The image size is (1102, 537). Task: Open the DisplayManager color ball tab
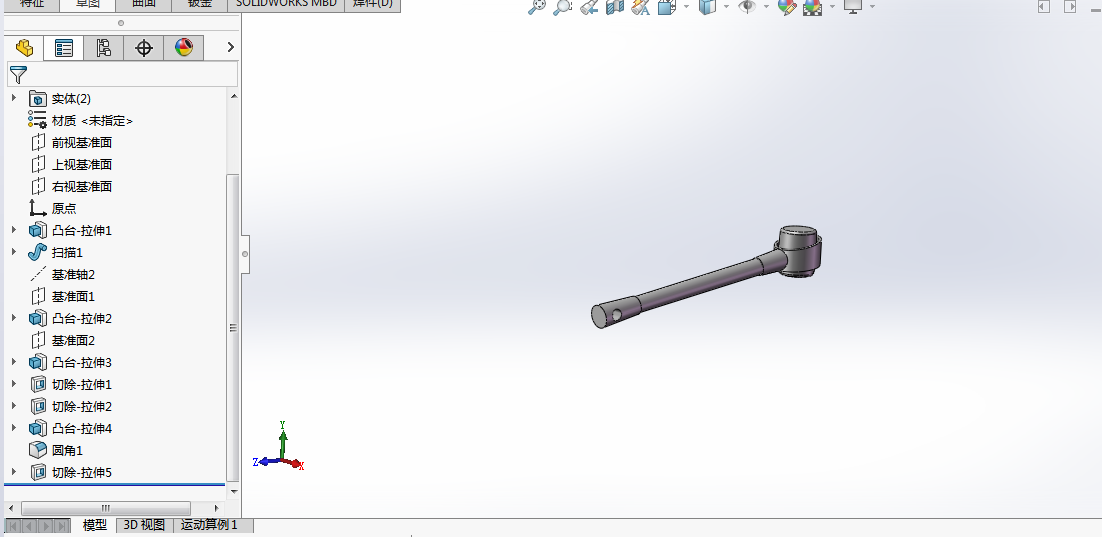(183, 48)
